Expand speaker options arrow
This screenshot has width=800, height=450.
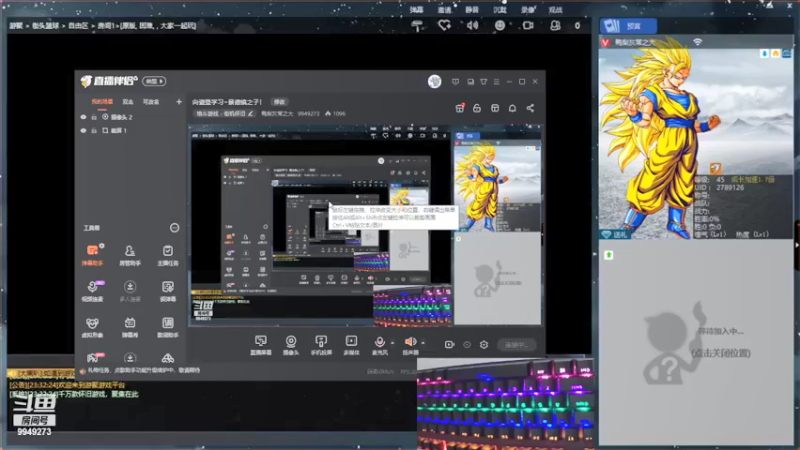point(423,342)
